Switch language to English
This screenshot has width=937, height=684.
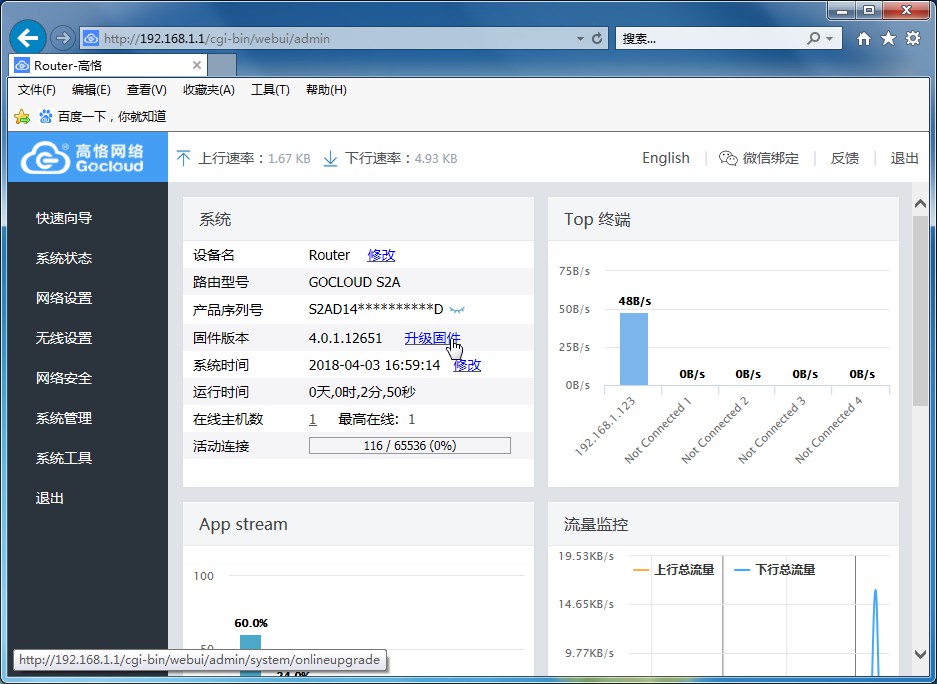666,158
